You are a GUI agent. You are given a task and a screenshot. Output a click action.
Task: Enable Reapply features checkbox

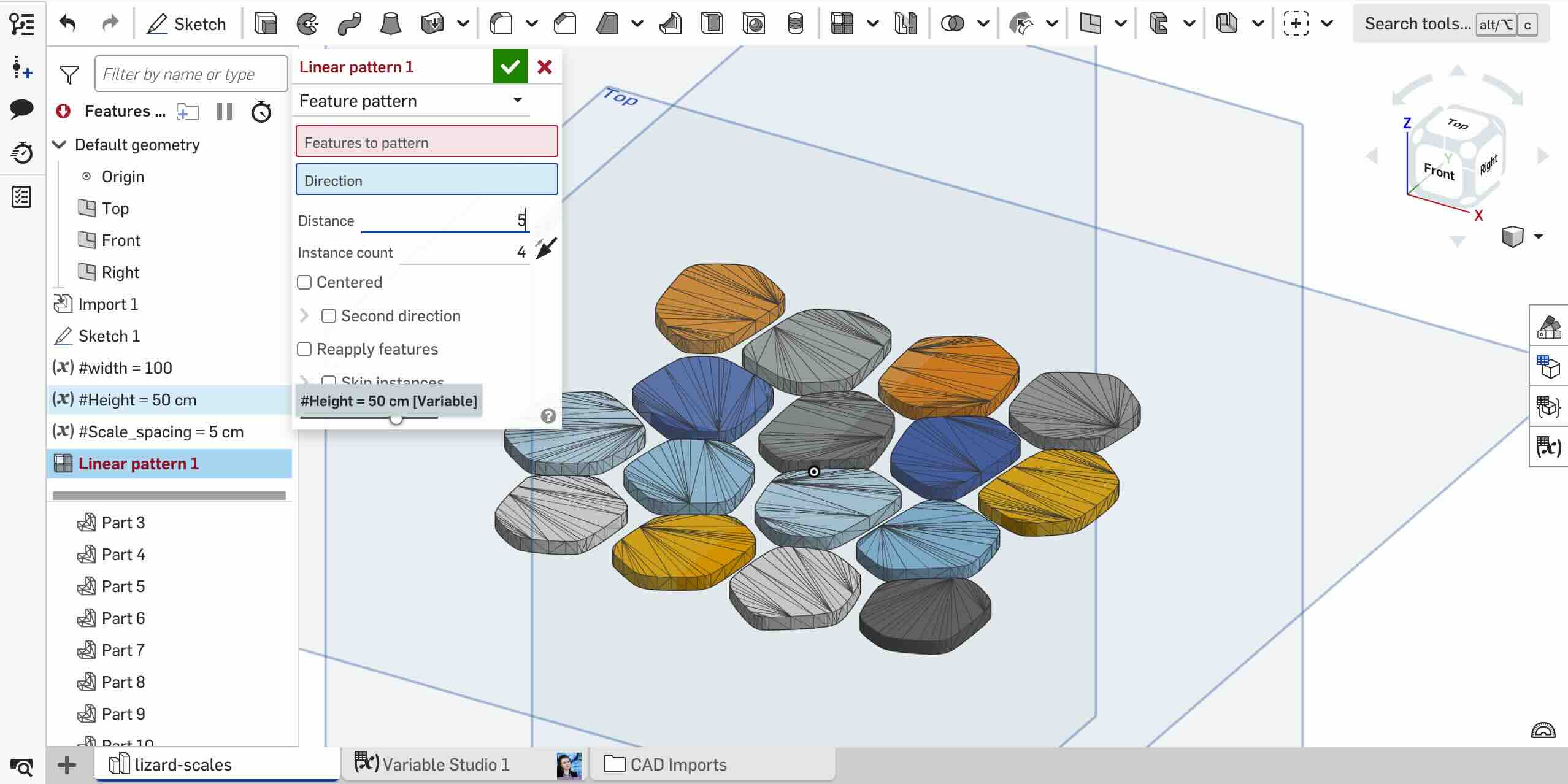[x=304, y=349]
